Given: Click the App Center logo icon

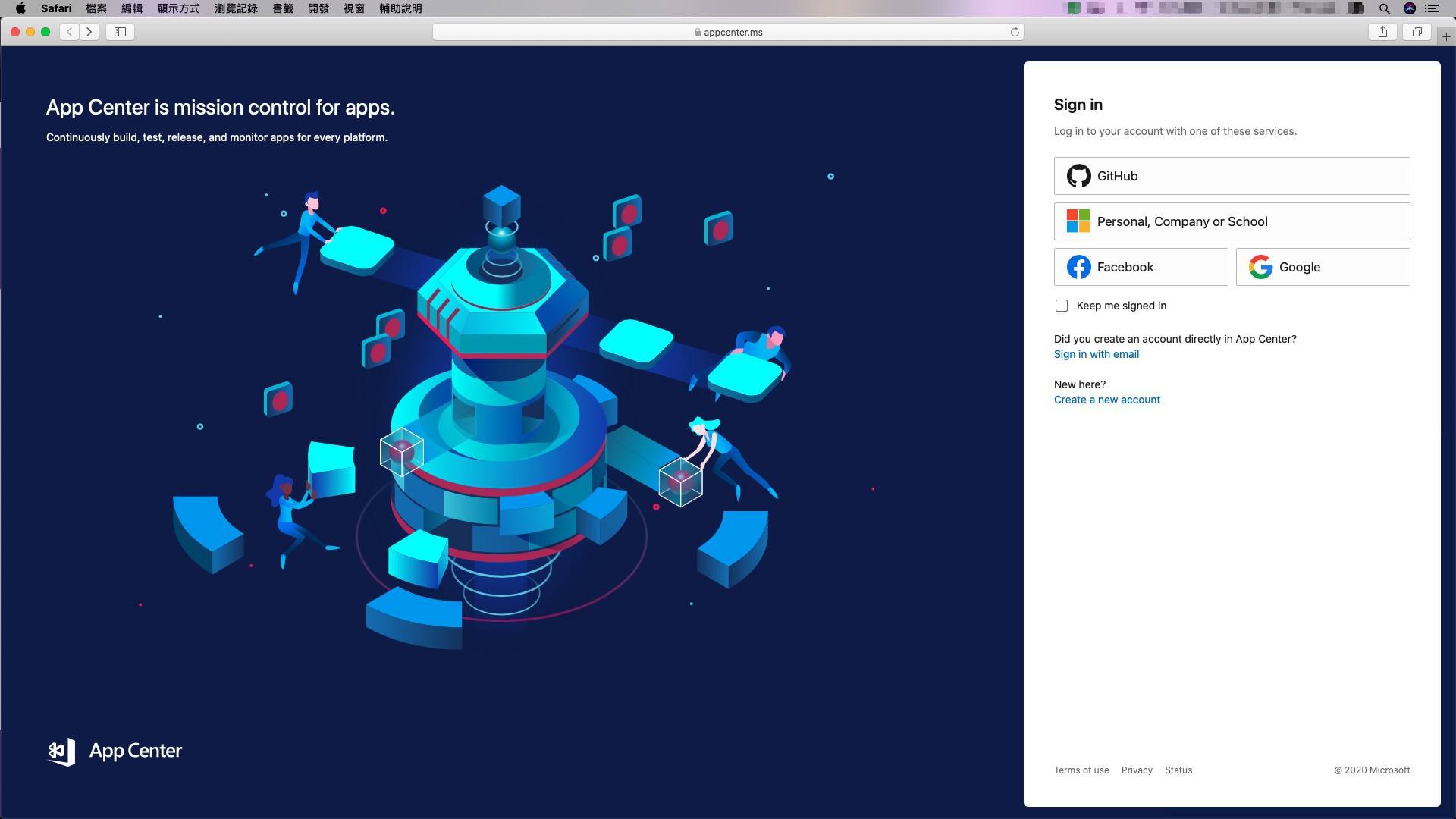Looking at the screenshot, I should (61, 752).
